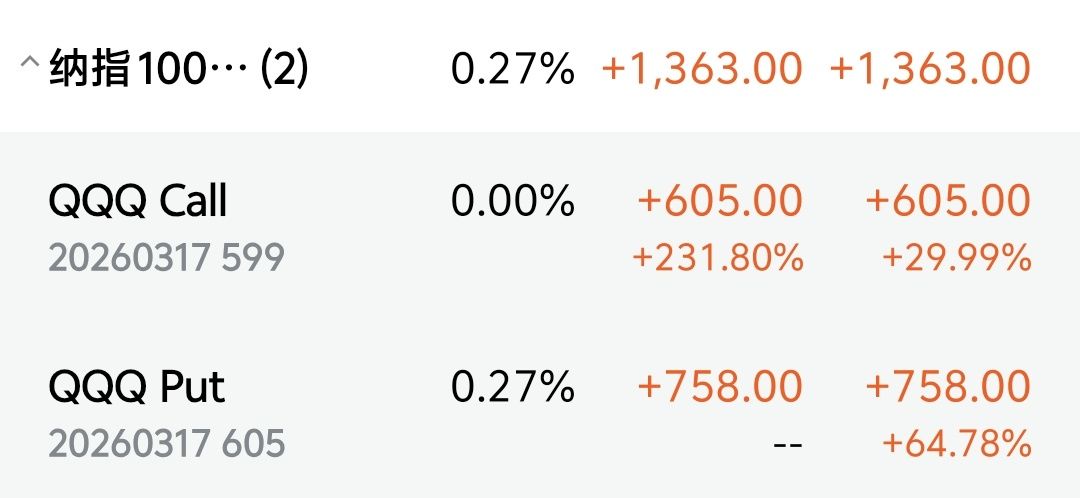This screenshot has height=498, width=1080.
Task: Click the +605.00 value above +29.99%
Action: pos(948,201)
